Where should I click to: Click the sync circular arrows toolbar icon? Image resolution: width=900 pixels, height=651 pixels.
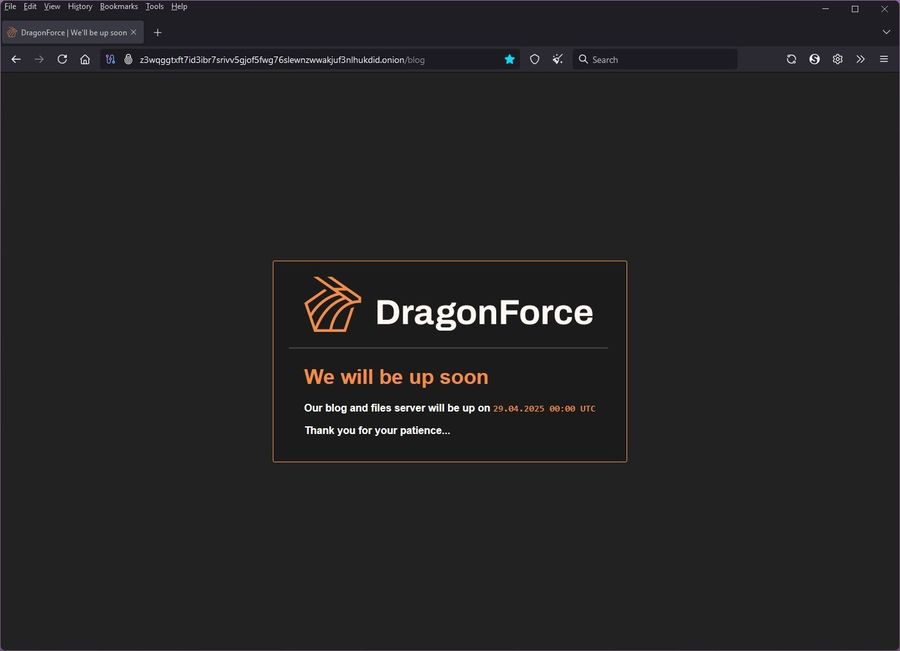[x=791, y=59]
